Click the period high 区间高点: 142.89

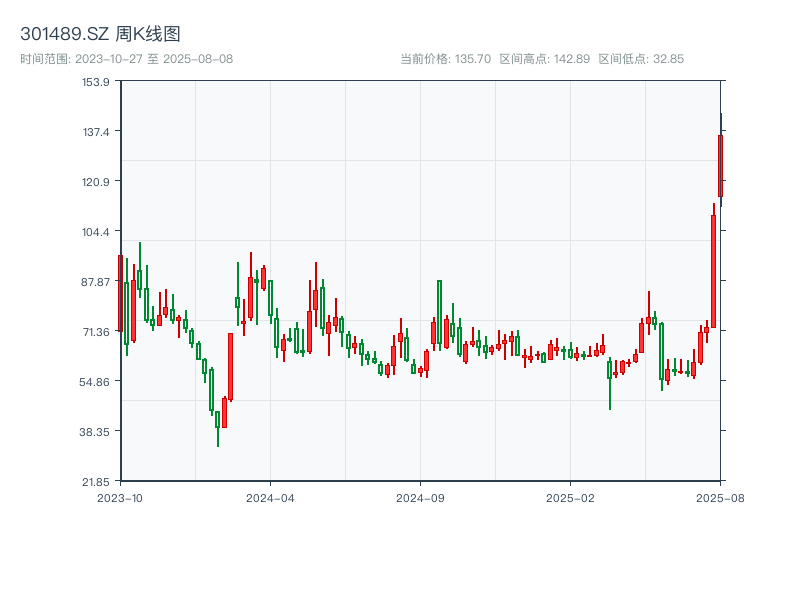click(544, 59)
